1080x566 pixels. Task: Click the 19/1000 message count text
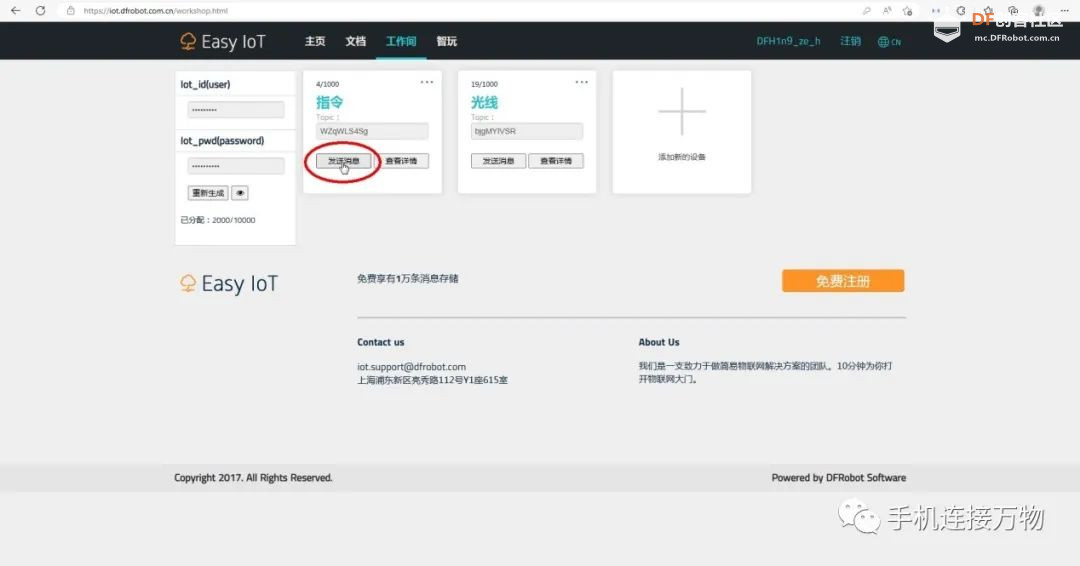484,84
